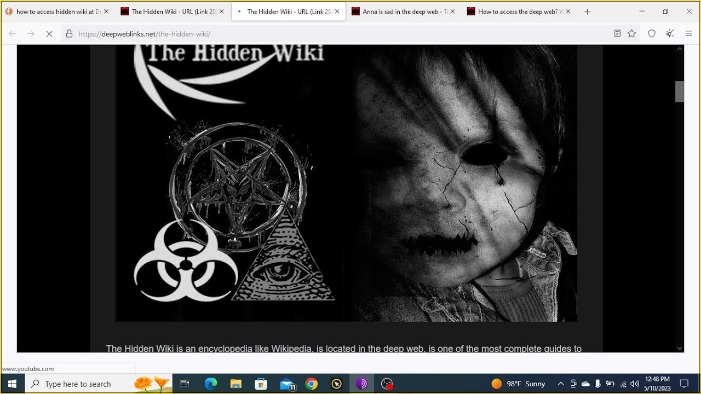The image size is (701, 394).
Task: Open the shield protection icon
Action: (651, 34)
